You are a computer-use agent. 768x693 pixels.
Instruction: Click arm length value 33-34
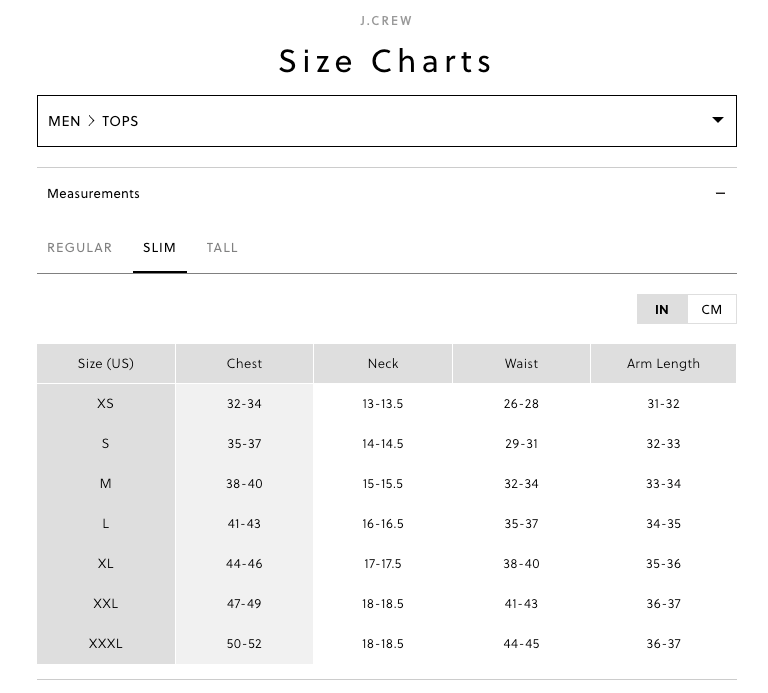pyautogui.click(x=663, y=484)
